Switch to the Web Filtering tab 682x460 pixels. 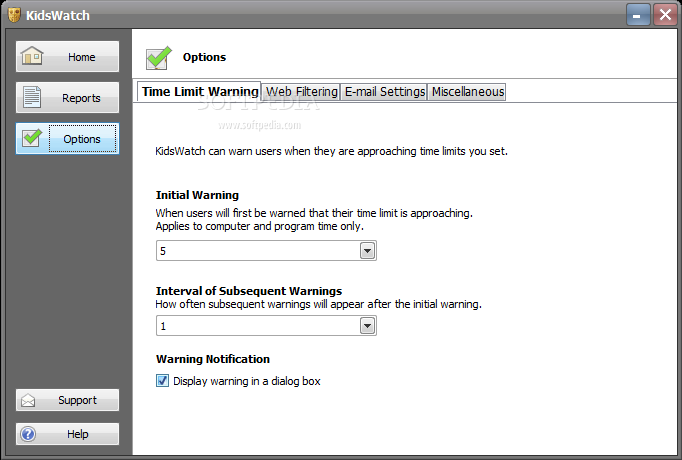click(301, 92)
